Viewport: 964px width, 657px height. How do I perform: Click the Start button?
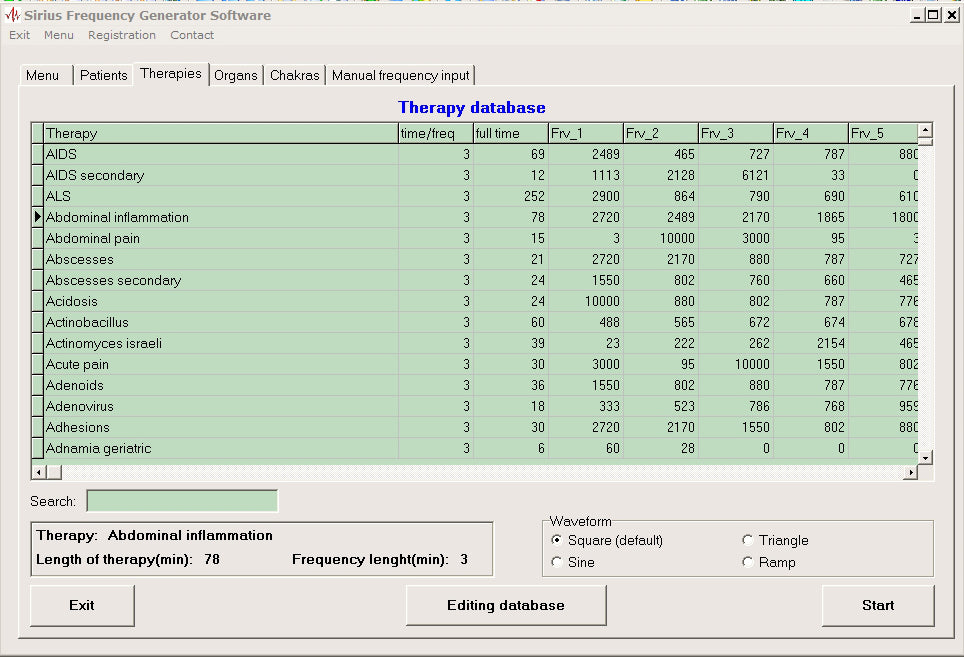878,605
